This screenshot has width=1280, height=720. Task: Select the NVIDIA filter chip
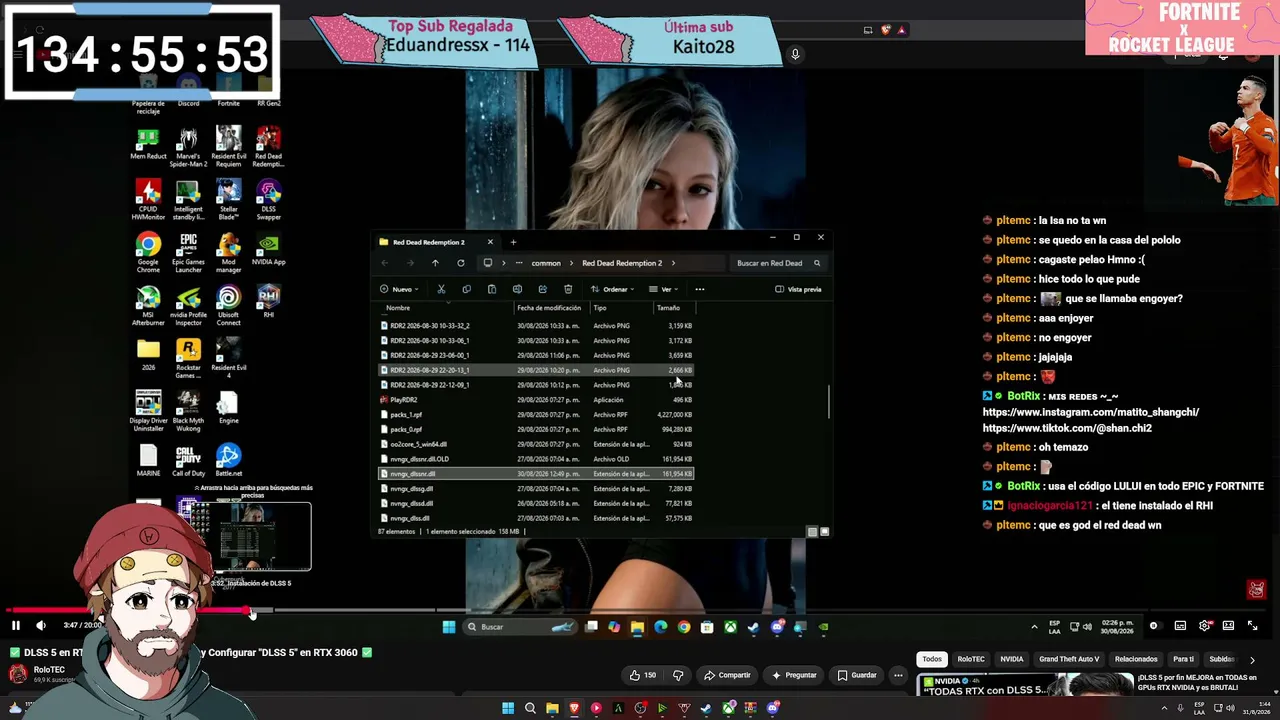[x=1012, y=659]
